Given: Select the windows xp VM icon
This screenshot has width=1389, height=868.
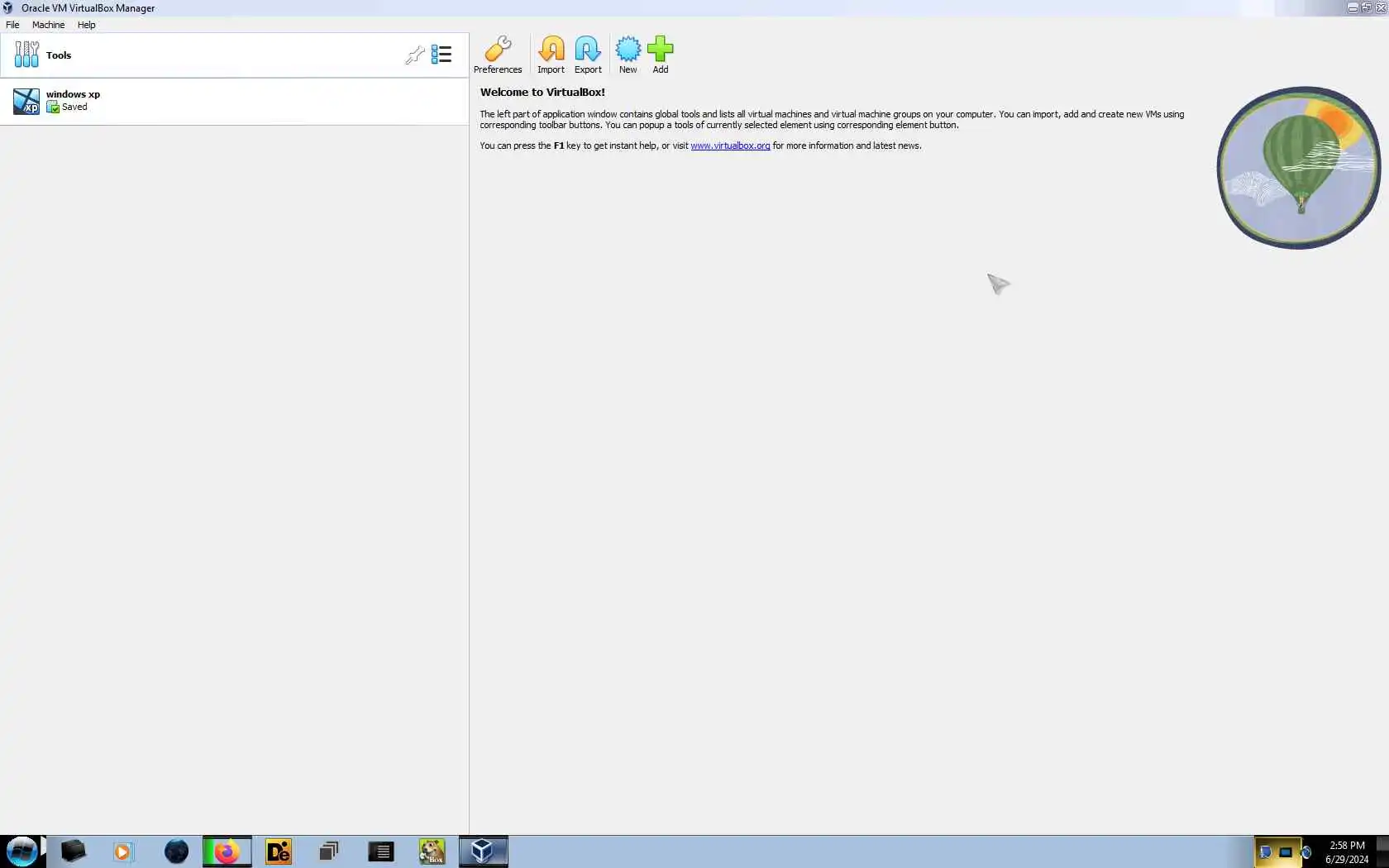Looking at the screenshot, I should point(26,101).
